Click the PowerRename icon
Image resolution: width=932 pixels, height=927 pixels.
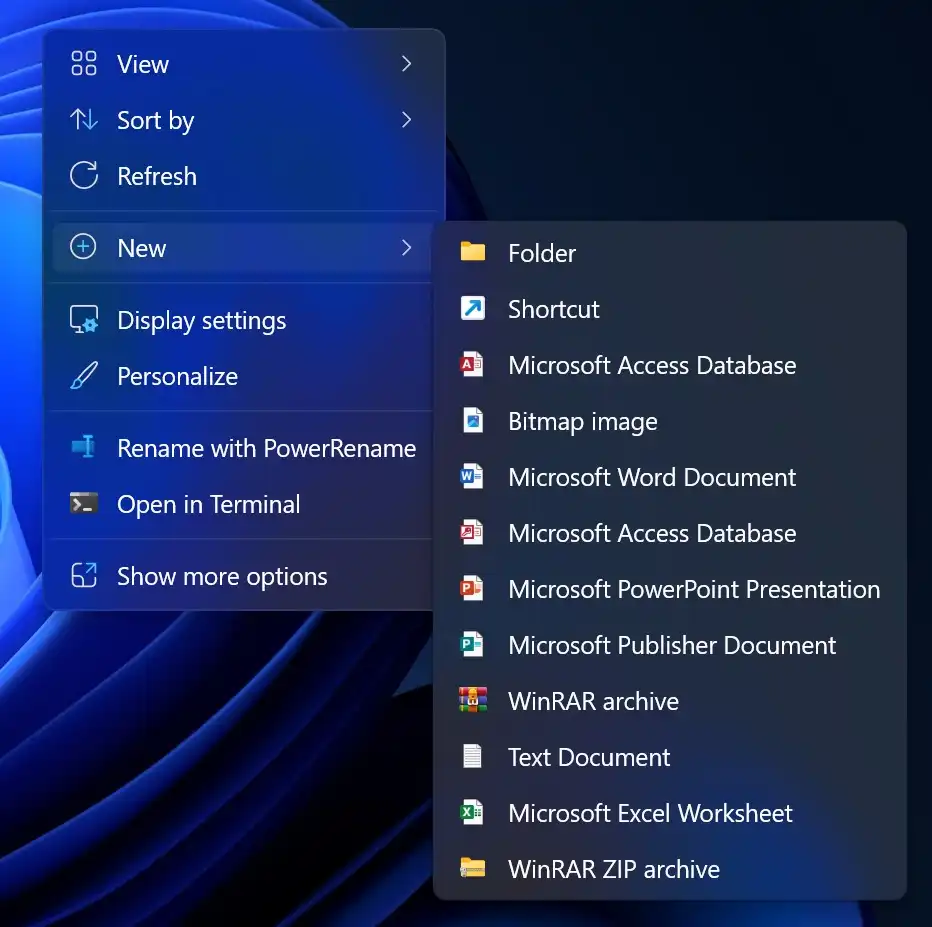coord(84,447)
